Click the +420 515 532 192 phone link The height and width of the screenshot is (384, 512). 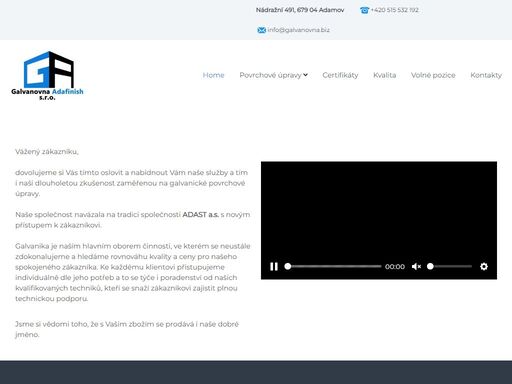[394, 10]
